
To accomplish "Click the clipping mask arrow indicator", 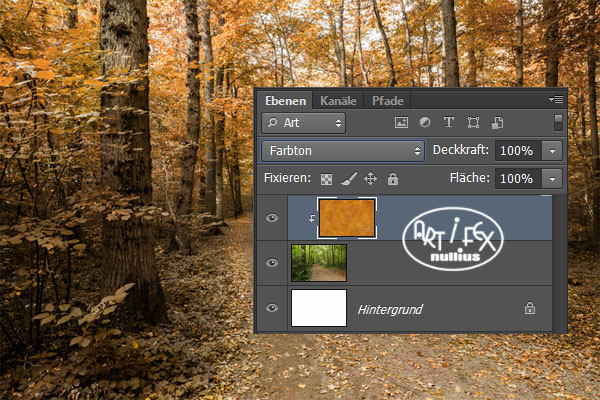I will click(311, 218).
